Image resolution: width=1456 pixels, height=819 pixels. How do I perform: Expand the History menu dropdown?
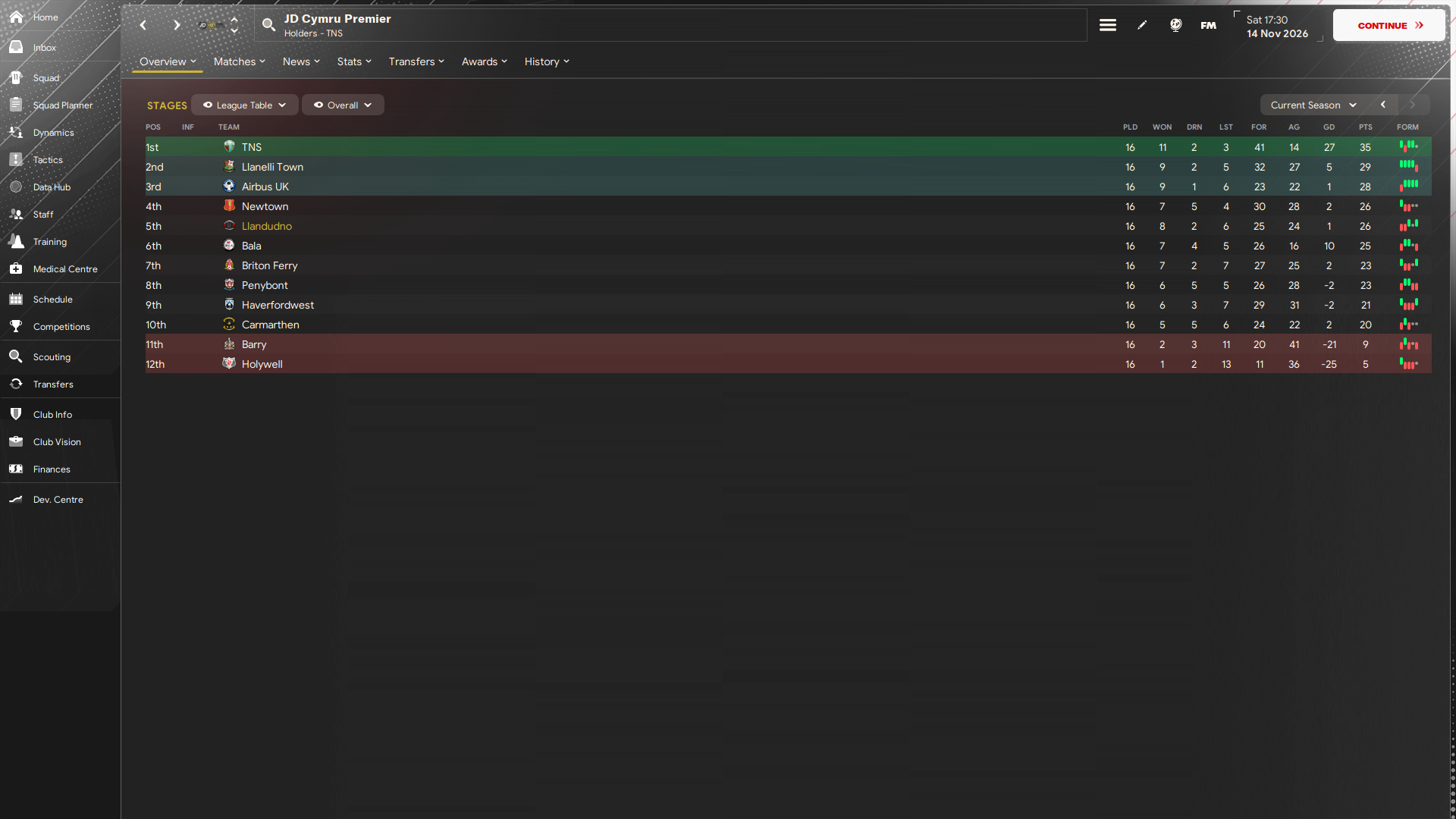(547, 61)
